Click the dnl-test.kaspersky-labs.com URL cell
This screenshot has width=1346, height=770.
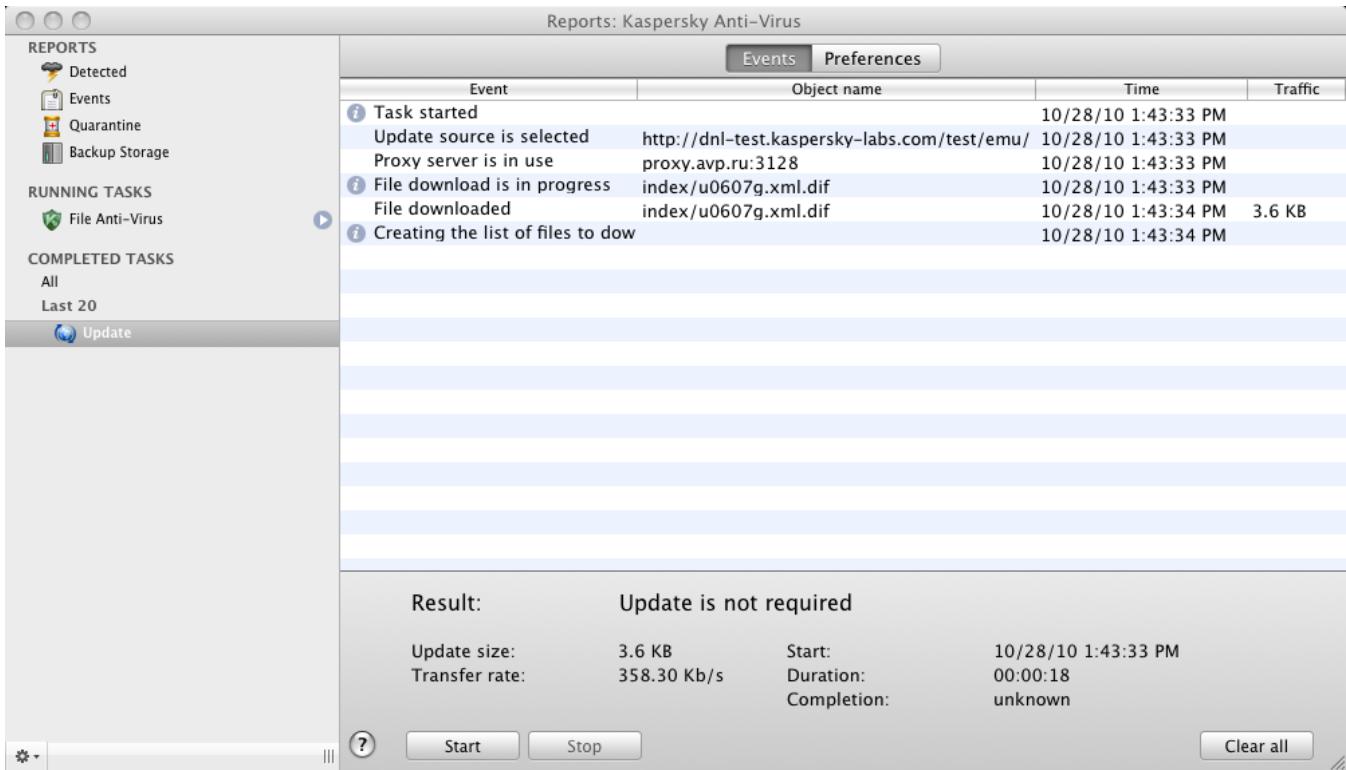point(835,138)
